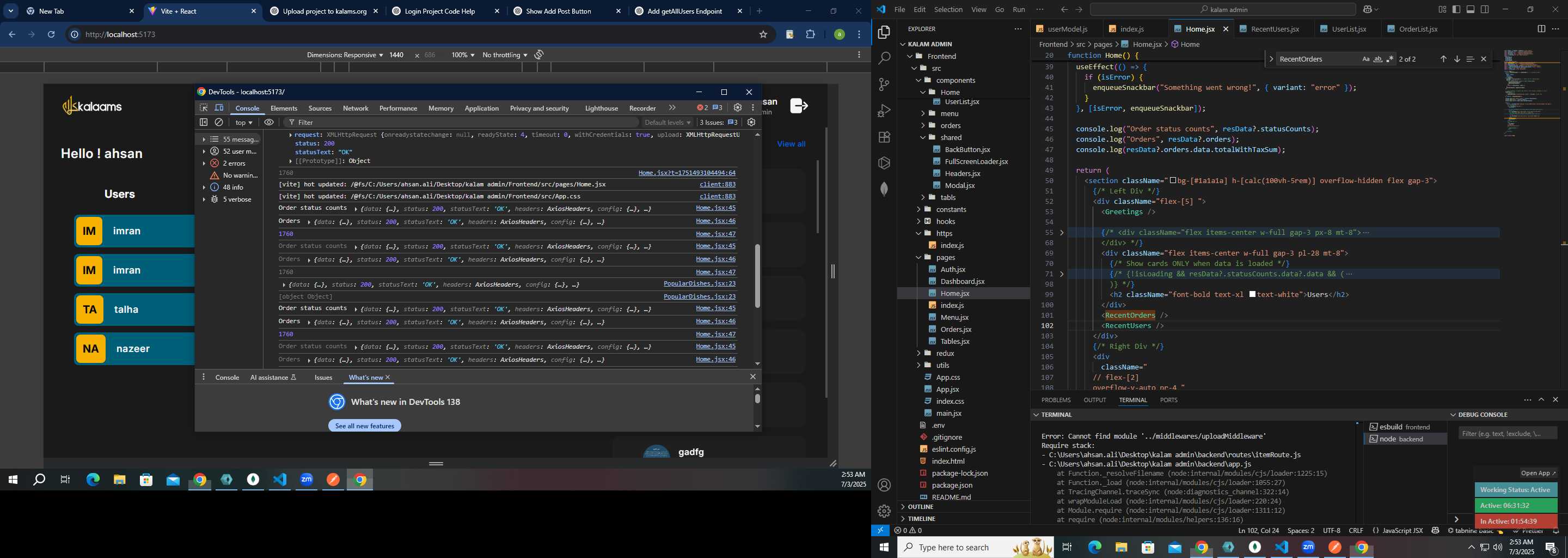Open No throttling dropdown

tap(505, 55)
